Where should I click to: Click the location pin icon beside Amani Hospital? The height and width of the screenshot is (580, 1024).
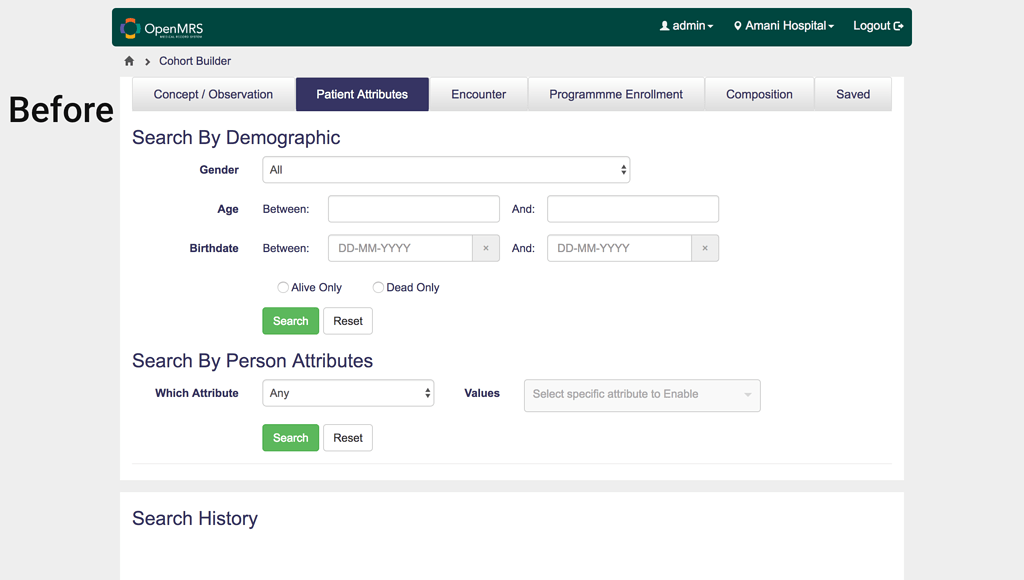[x=740, y=26]
